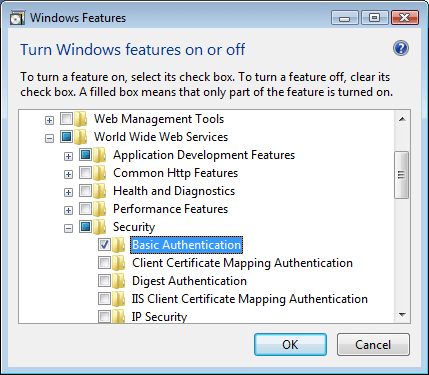Expand the Health and Diagnostics node

(x=68, y=192)
